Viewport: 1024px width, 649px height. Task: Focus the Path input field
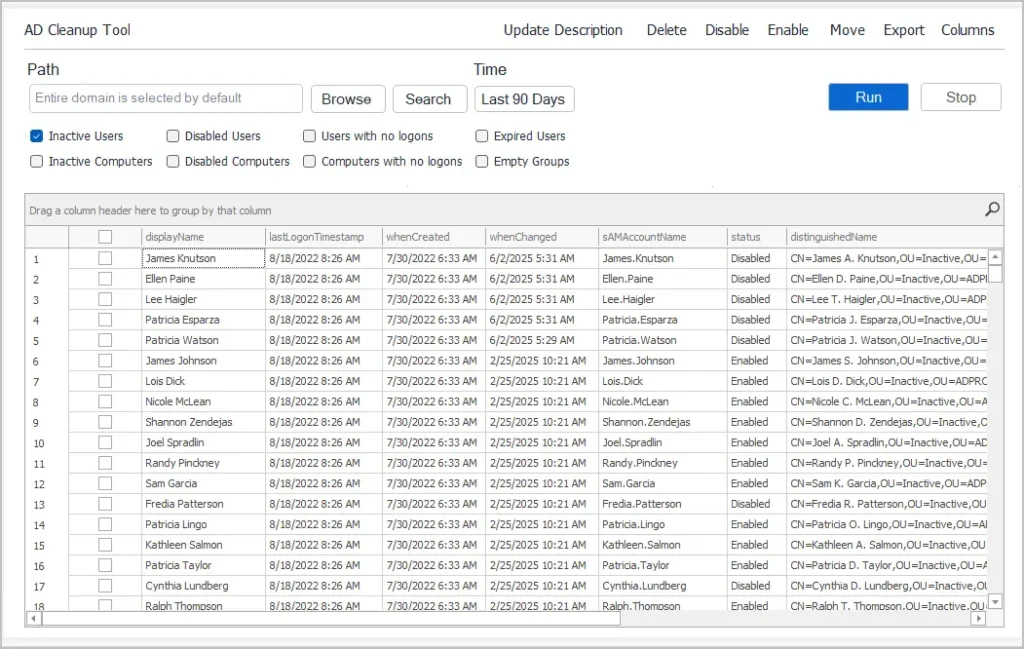[x=165, y=99]
